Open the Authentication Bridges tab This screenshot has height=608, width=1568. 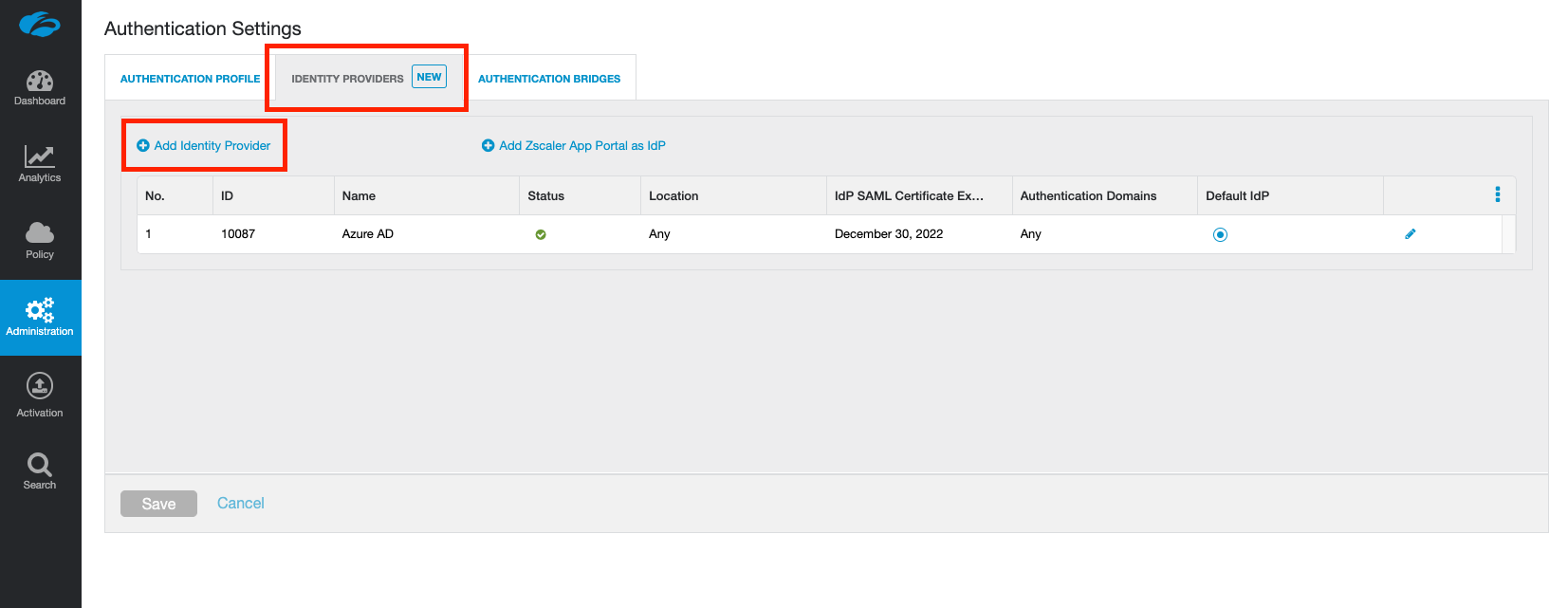[x=549, y=79]
